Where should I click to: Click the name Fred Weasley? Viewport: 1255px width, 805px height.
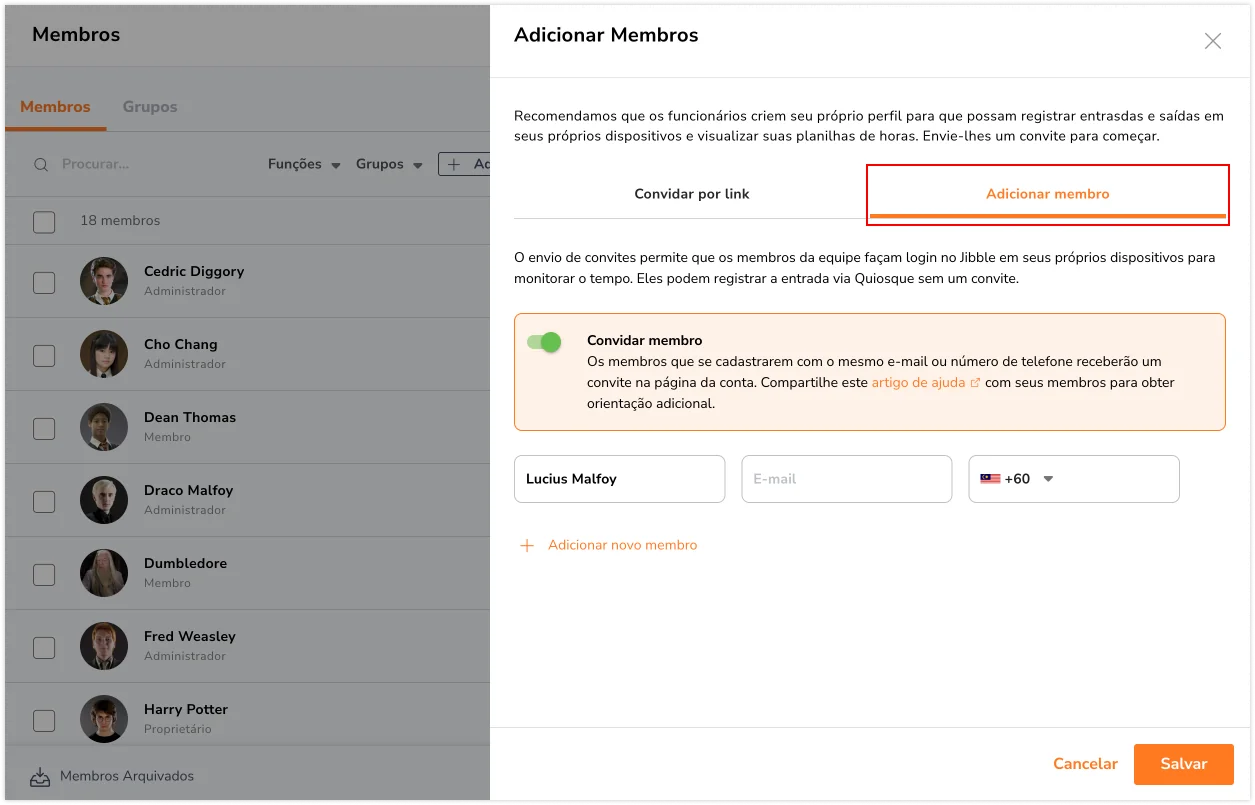pos(190,636)
